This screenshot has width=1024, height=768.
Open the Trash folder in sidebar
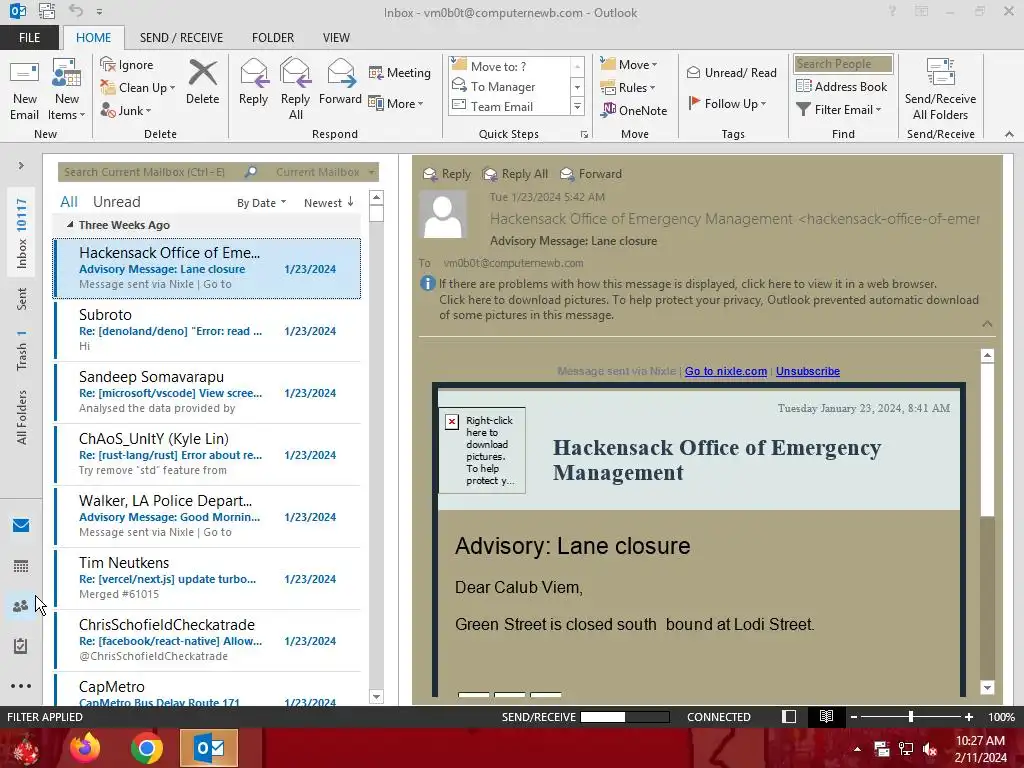(22, 350)
